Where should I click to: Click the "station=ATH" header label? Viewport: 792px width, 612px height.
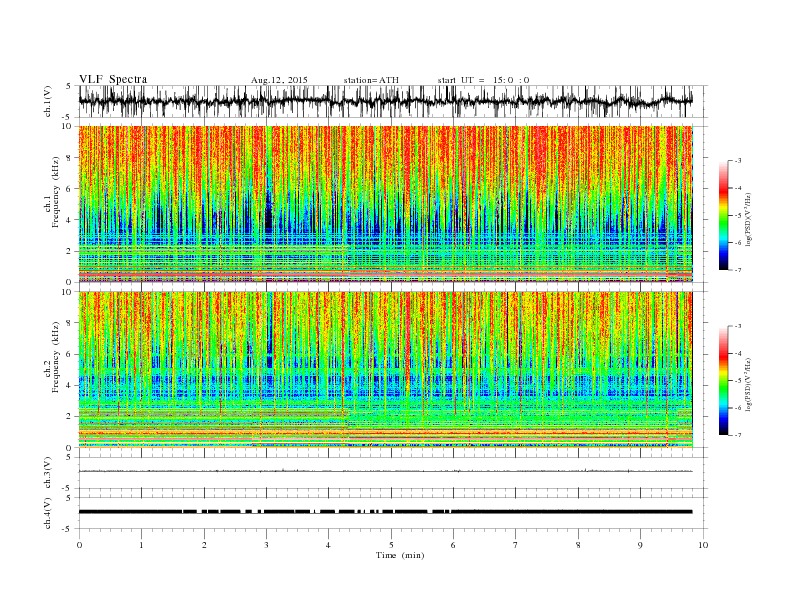pyautogui.click(x=371, y=80)
